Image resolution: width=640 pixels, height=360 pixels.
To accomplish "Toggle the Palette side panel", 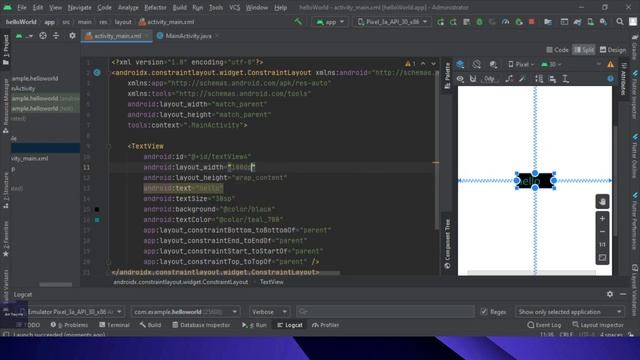I will 447,76.
